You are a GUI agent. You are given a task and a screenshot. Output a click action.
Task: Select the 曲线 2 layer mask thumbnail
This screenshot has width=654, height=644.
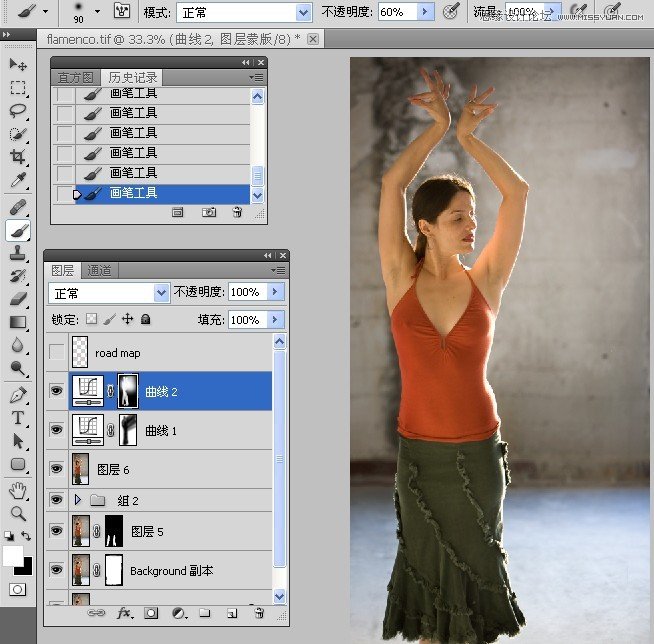pyautogui.click(x=128, y=391)
